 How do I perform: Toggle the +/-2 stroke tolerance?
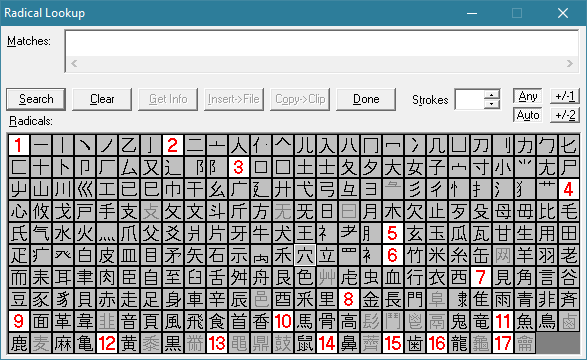click(x=565, y=115)
